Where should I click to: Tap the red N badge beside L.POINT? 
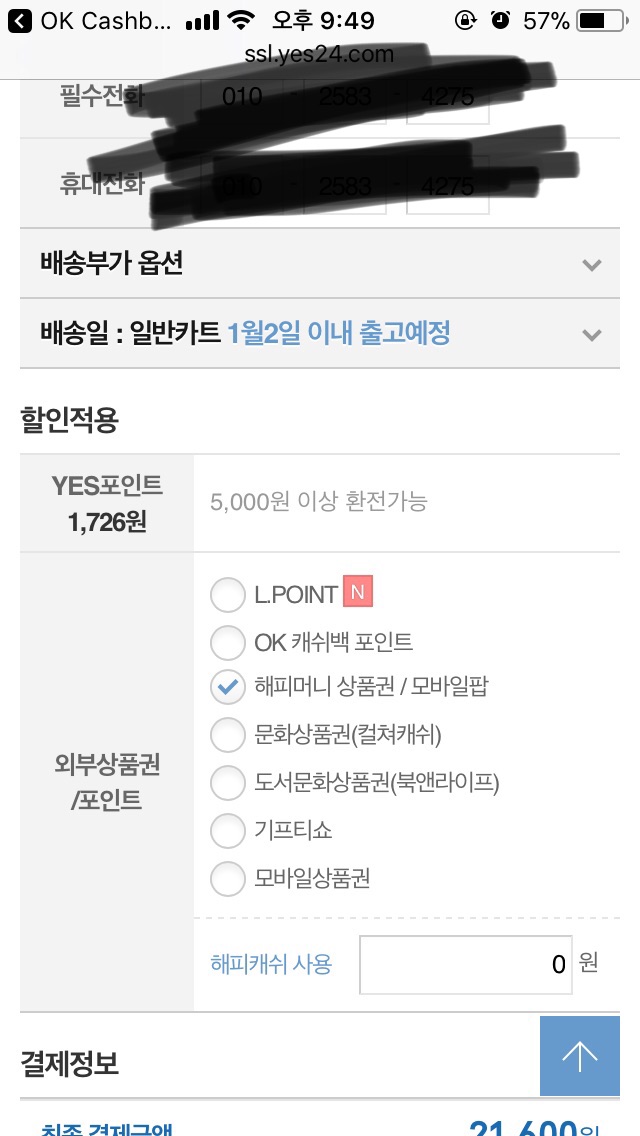point(357,592)
